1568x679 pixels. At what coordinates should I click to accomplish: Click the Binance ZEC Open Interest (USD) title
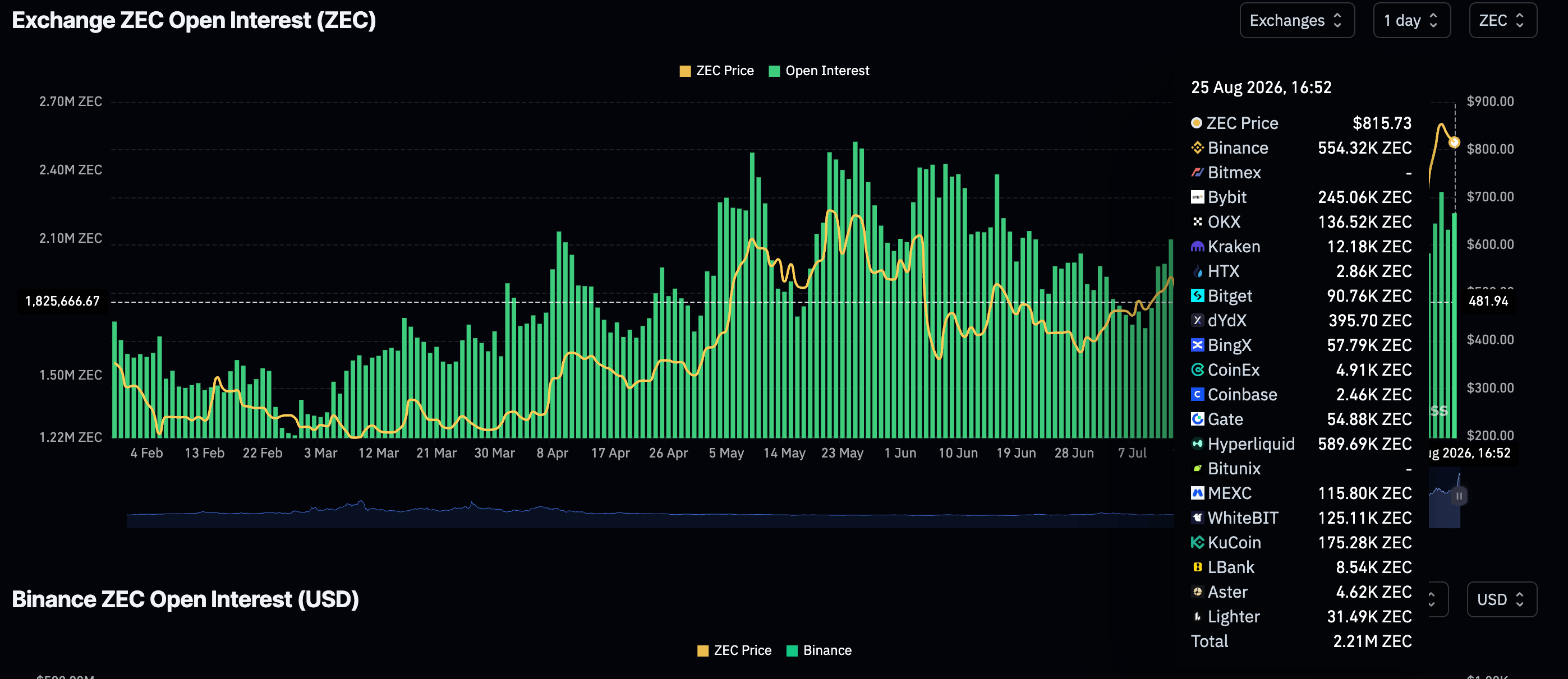[185, 600]
